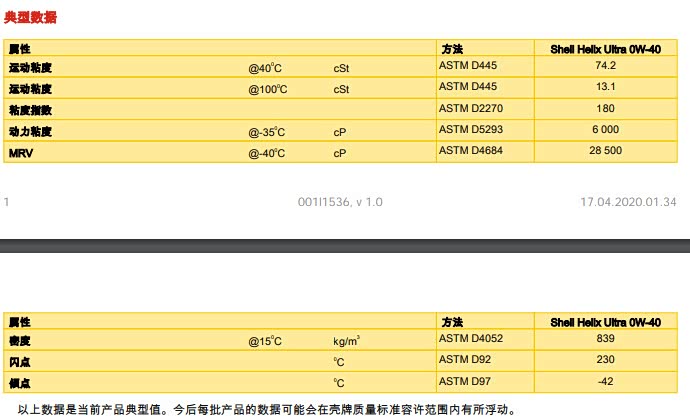This screenshot has width=690, height=418.
Task: Click the second table's 方法 column header
Action: (452, 322)
